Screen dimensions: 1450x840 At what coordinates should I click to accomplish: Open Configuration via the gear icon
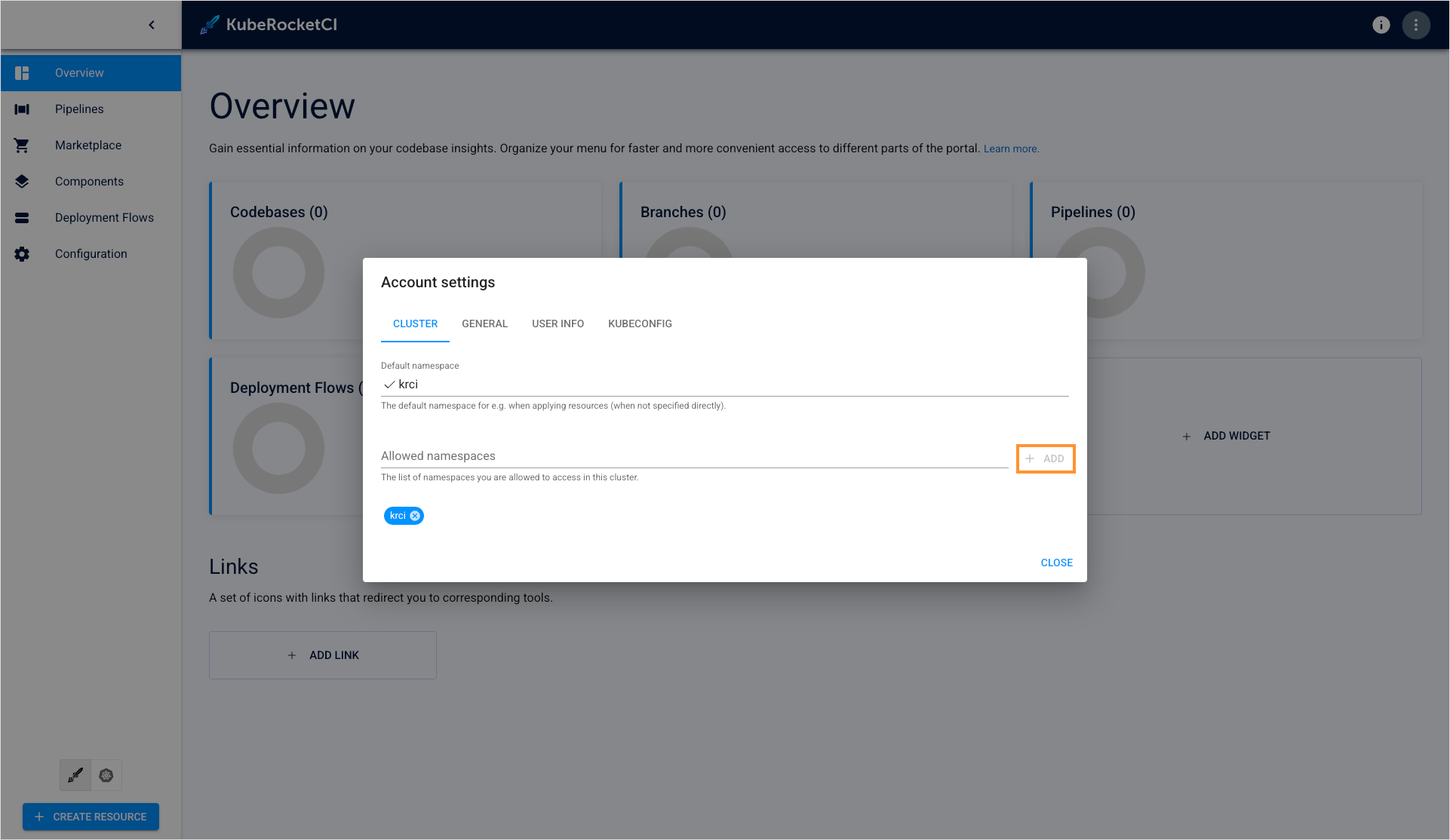21,253
